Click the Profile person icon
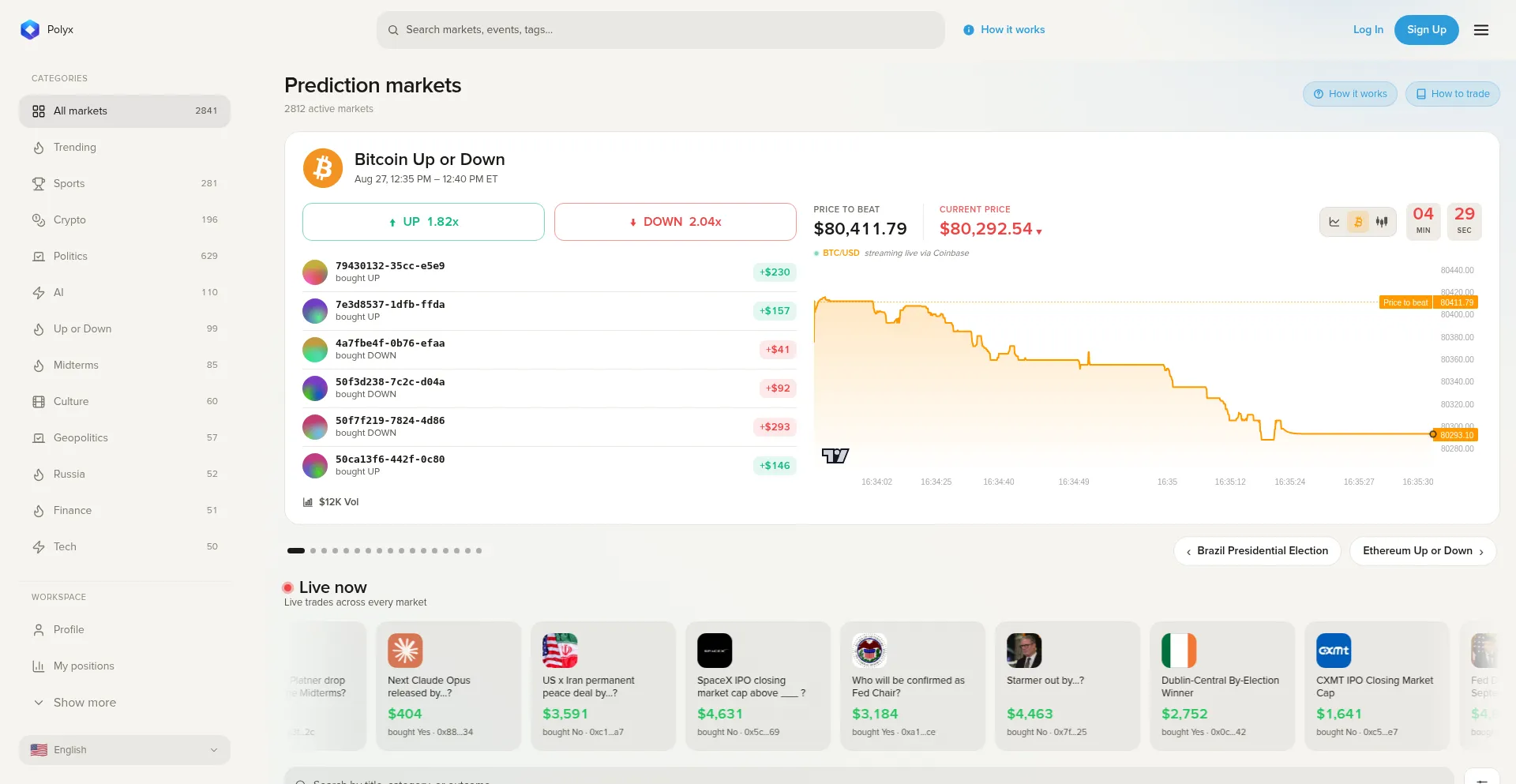 39,630
